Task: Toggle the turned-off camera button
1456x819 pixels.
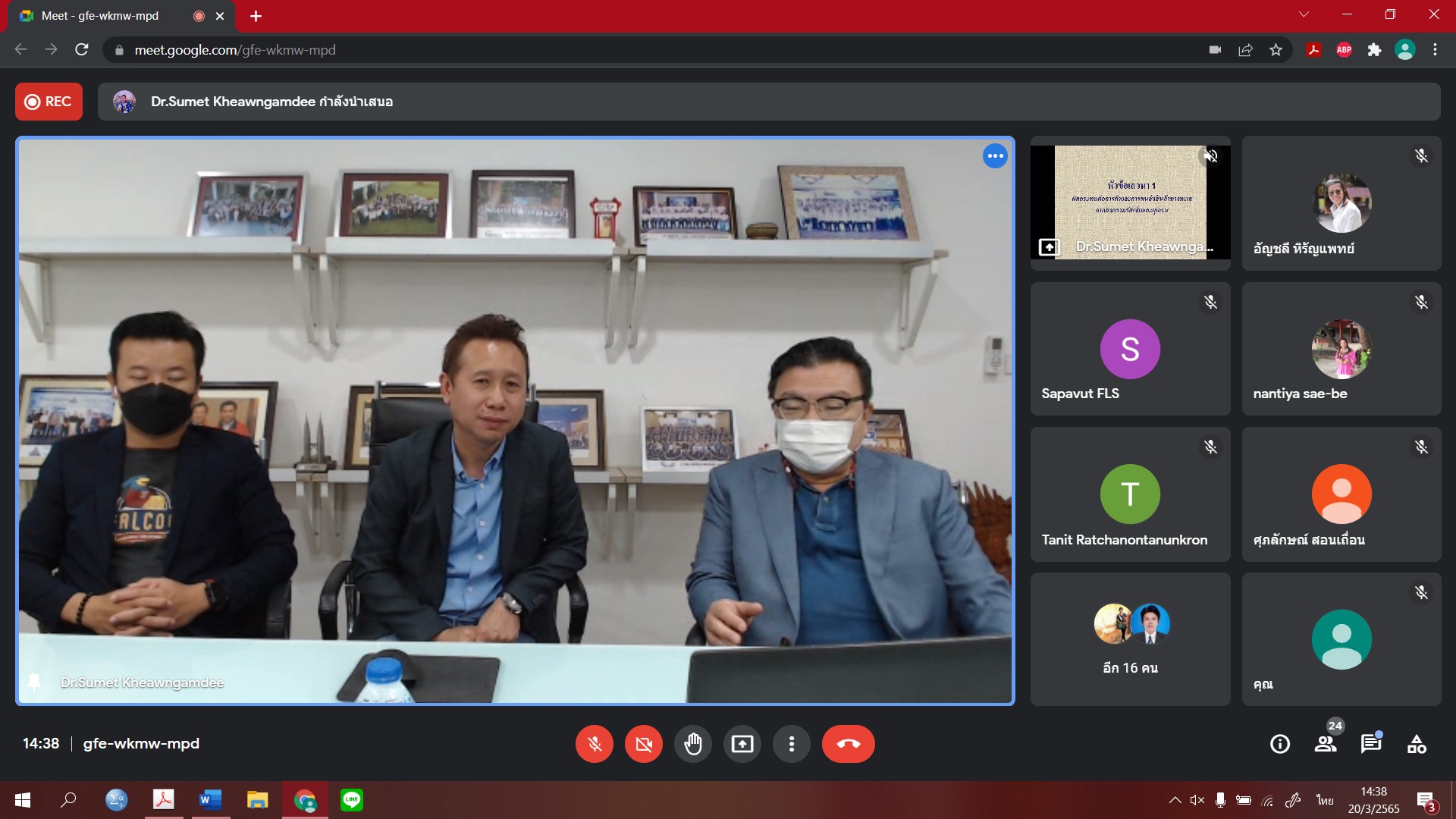Action: click(644, 744)
